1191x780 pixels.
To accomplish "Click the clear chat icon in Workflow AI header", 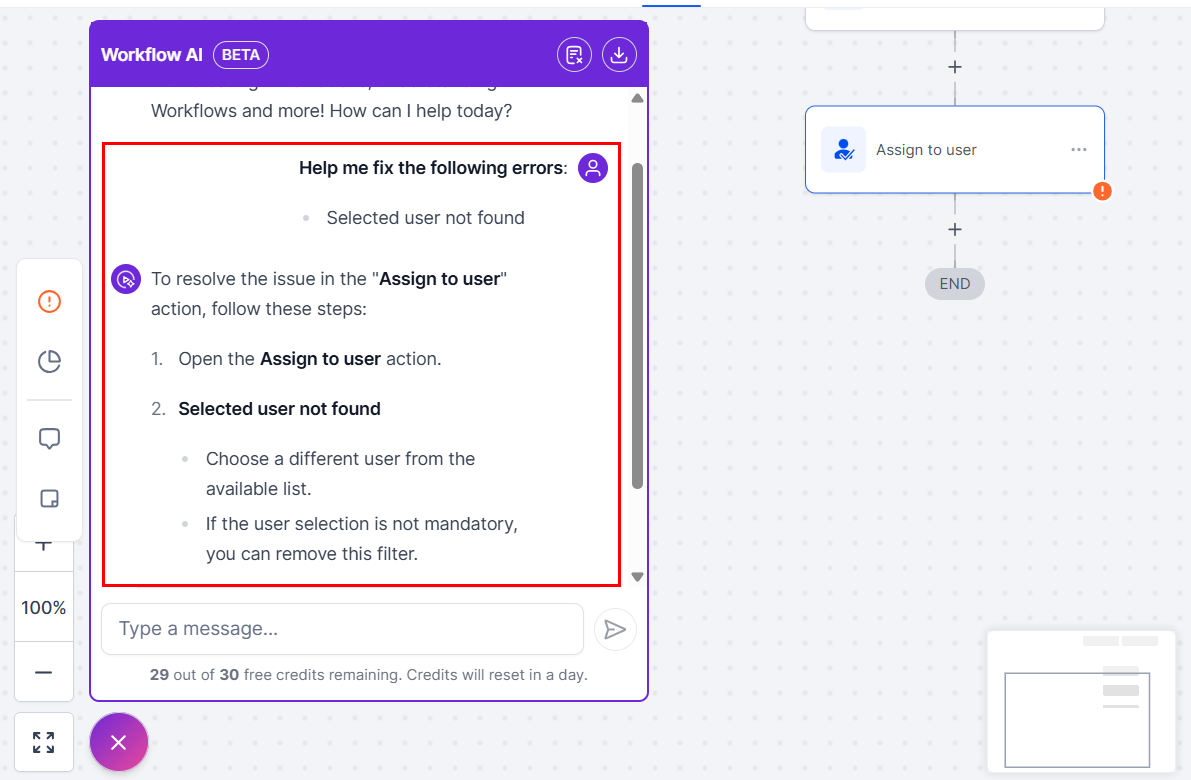I will [x=574, y=55].
